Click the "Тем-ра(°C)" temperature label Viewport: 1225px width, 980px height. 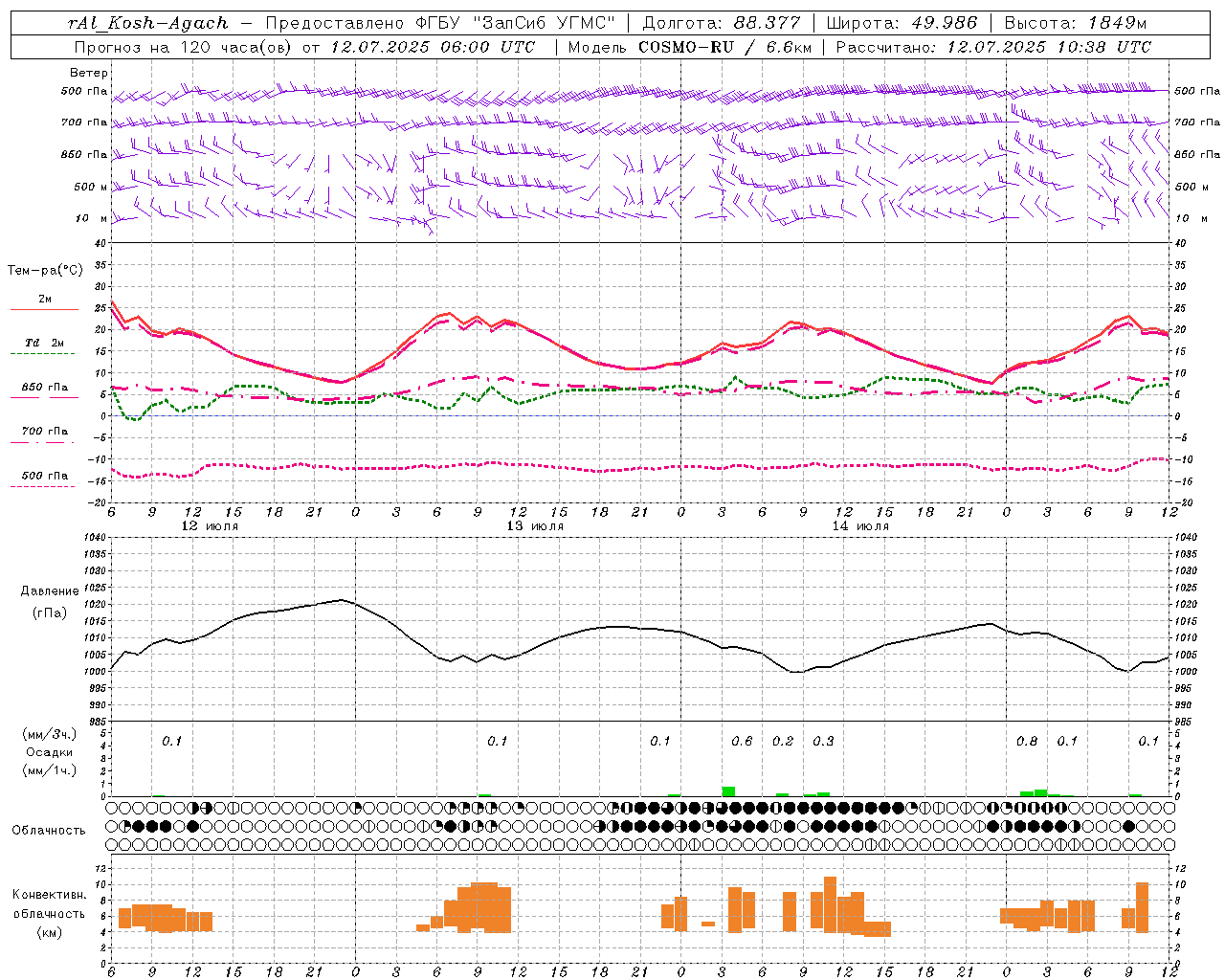click(x=45, y=271)
